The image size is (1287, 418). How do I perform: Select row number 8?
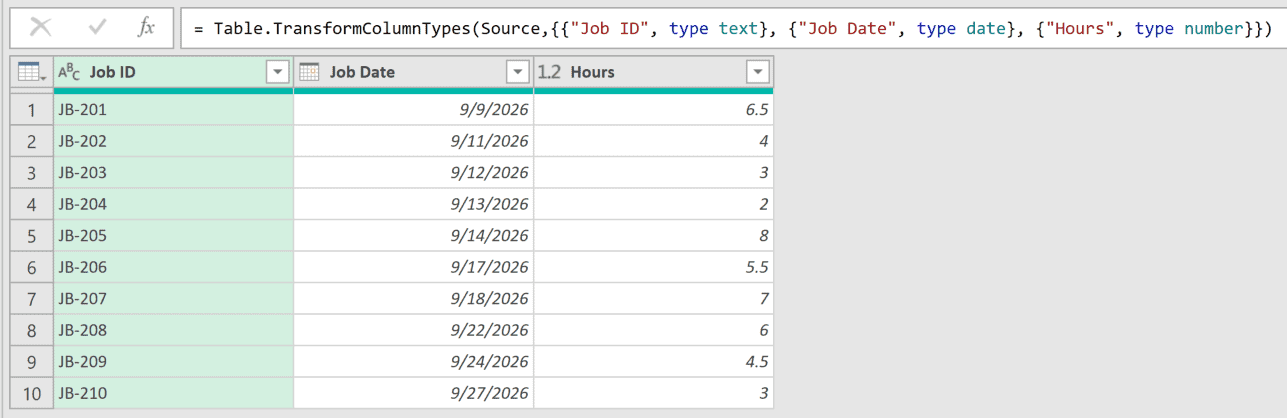pyautogui.click(x=32, y=330)
